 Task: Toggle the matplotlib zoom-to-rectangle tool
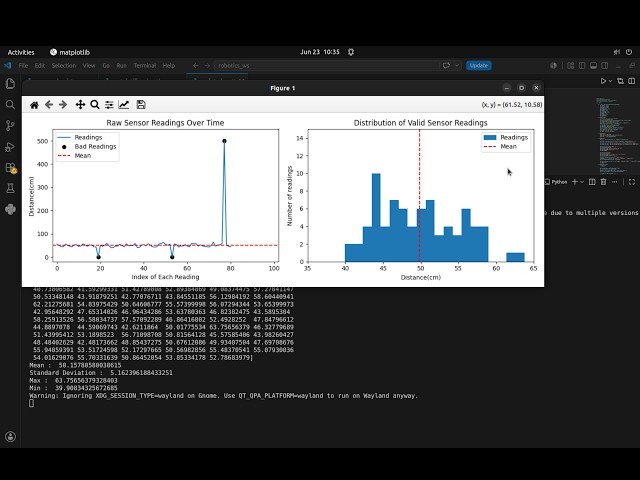(95, 105)
